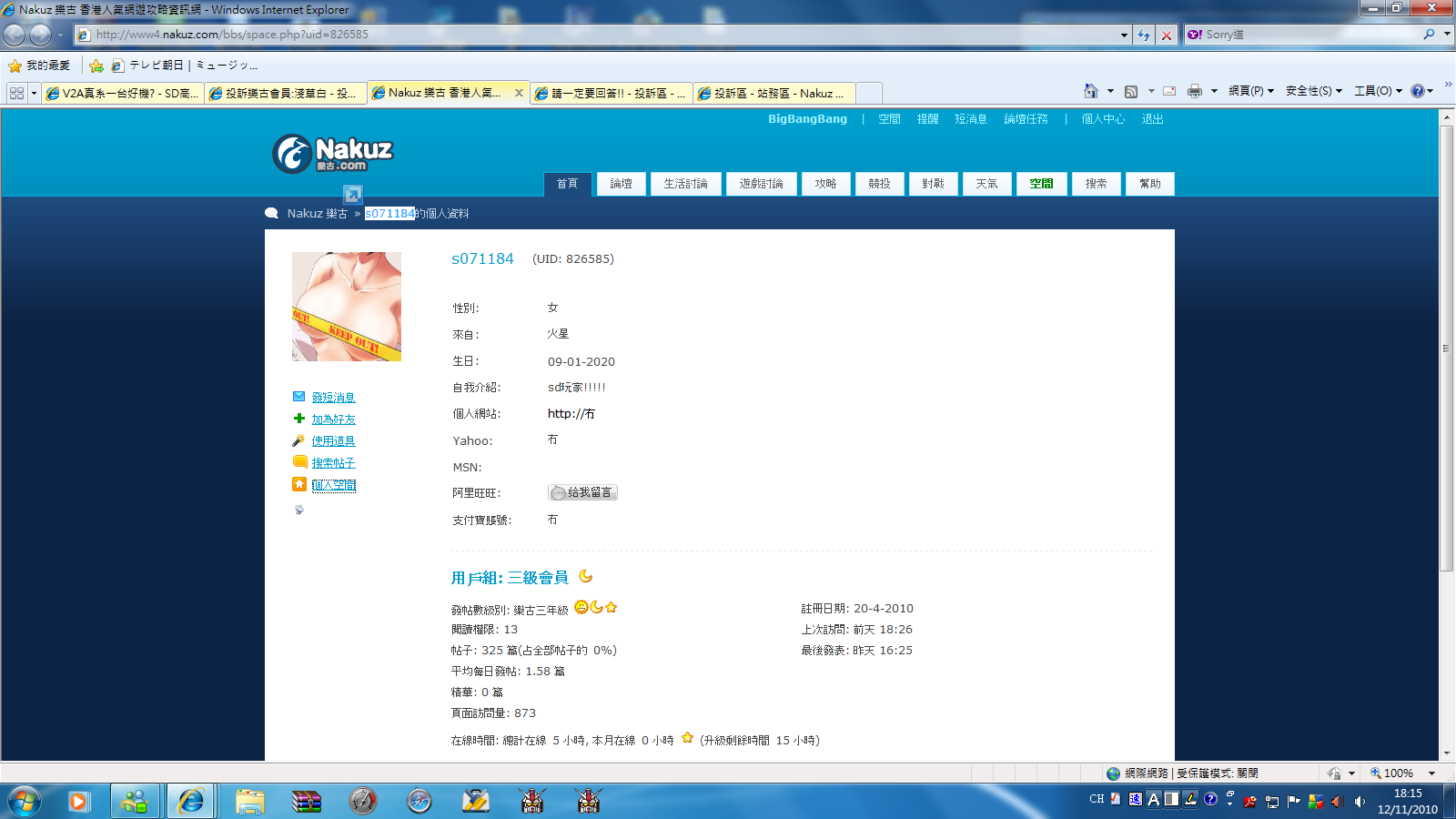This screenshot has height=819, width=1456.
Task: Go to the browser Home page icon
Action: [1091, 91]
